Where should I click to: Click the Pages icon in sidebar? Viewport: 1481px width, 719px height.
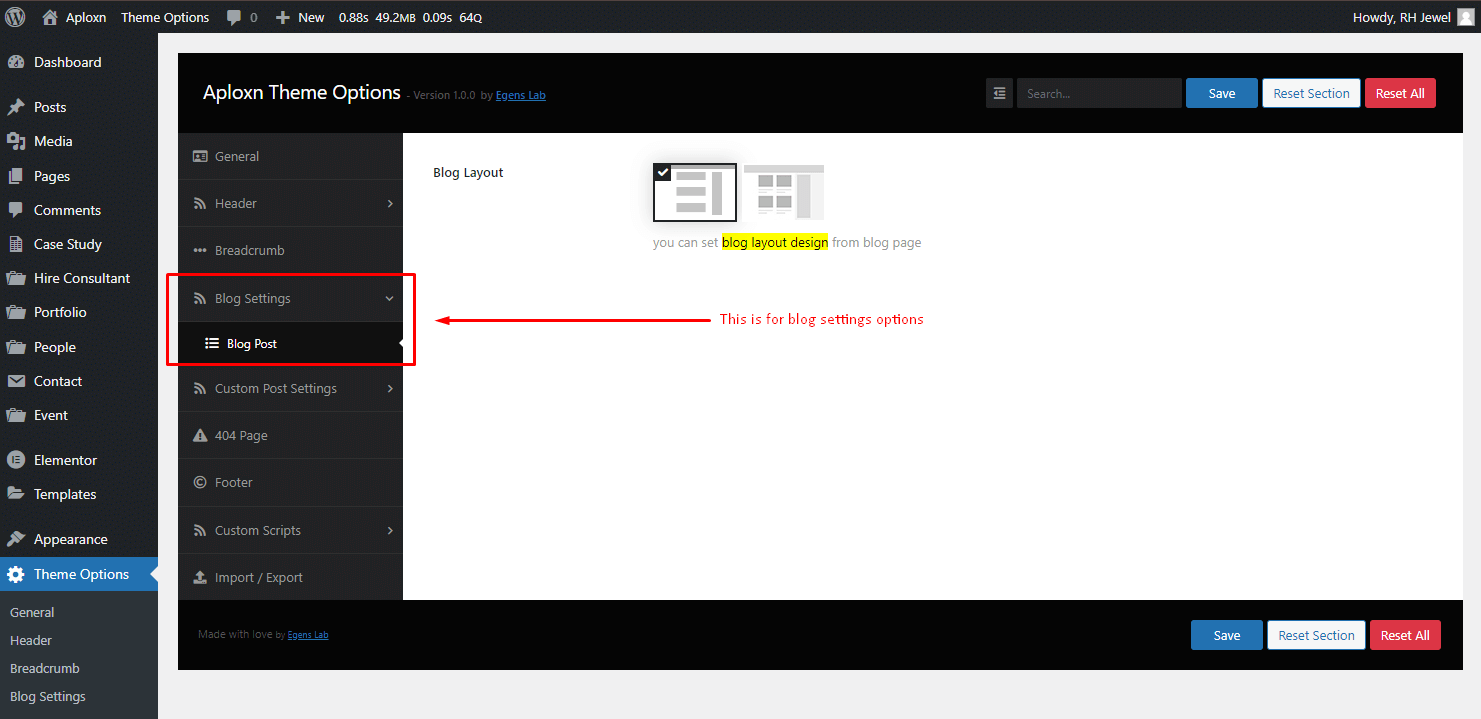[16, 176]
